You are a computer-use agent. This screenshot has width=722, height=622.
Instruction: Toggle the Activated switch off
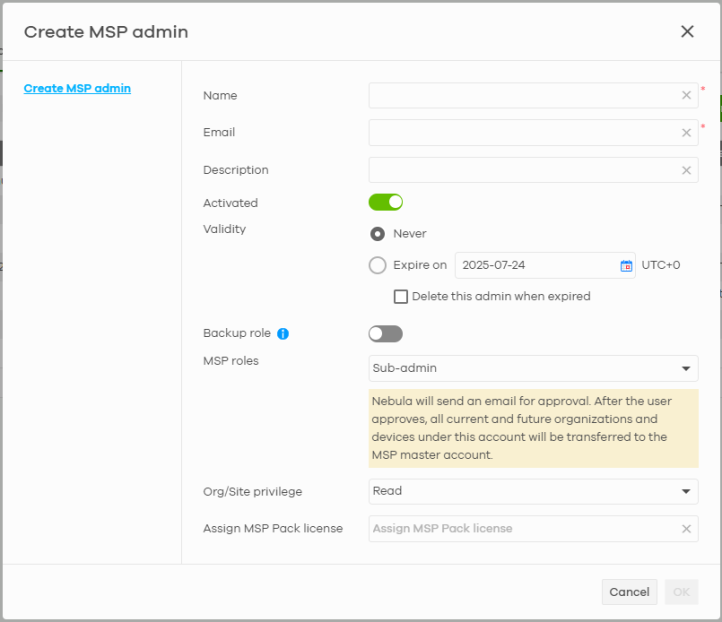tap(385, 203)
